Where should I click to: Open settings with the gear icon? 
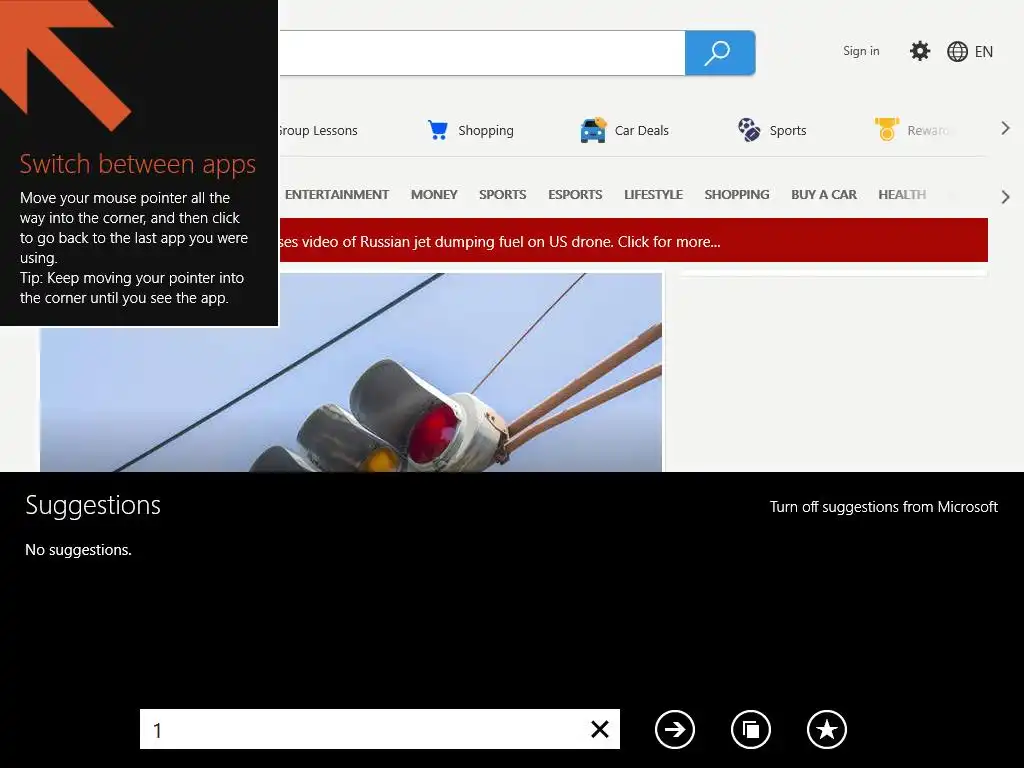pyautogui.click(x=920, y=51)
